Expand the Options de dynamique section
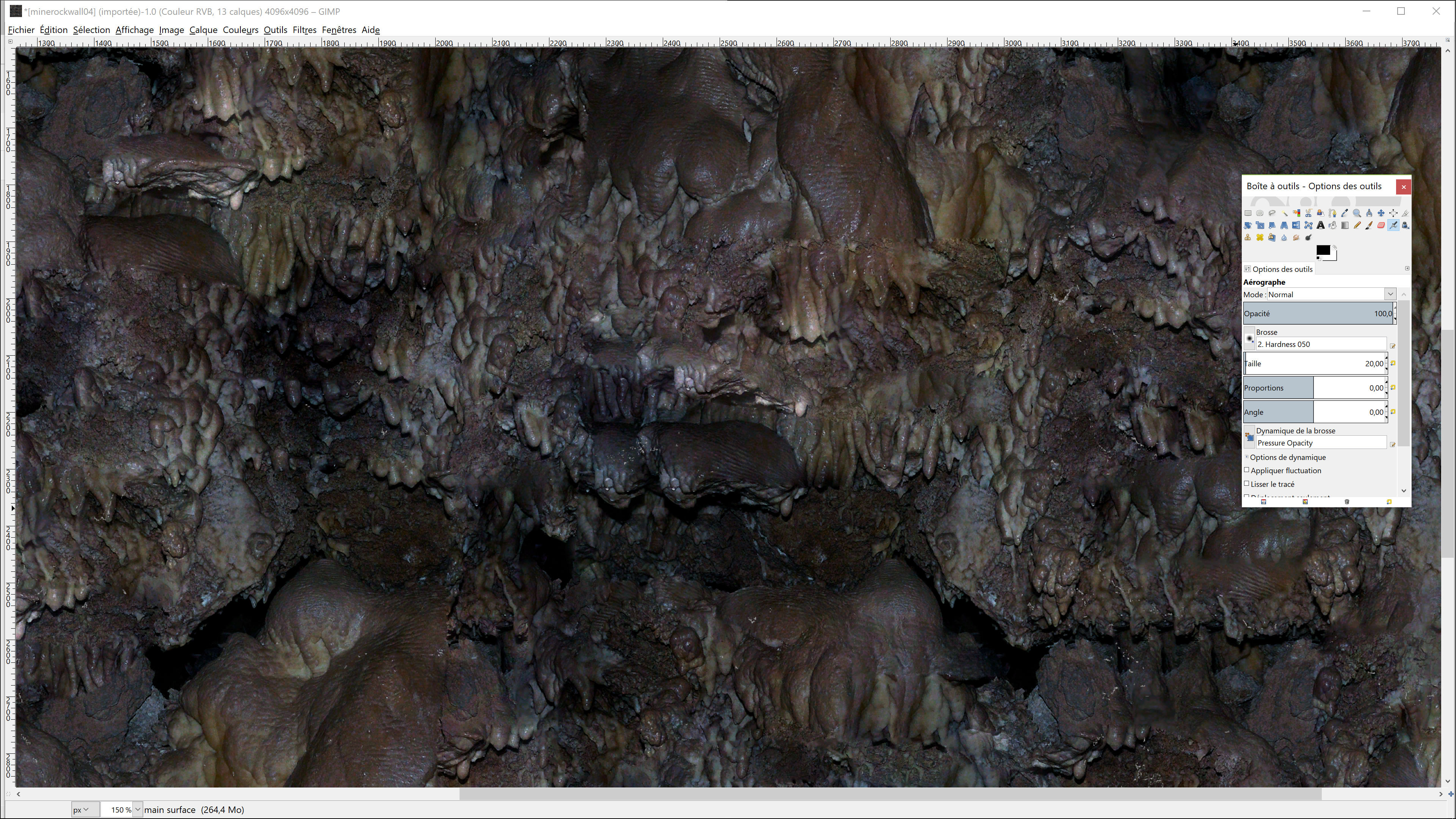The height and width of the screenshot is (819, 1456). (1246, 457)
